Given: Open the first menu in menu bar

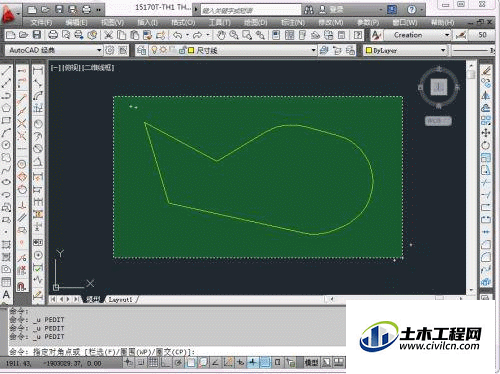Looking at the screenshot, I should tap(41, 23).
